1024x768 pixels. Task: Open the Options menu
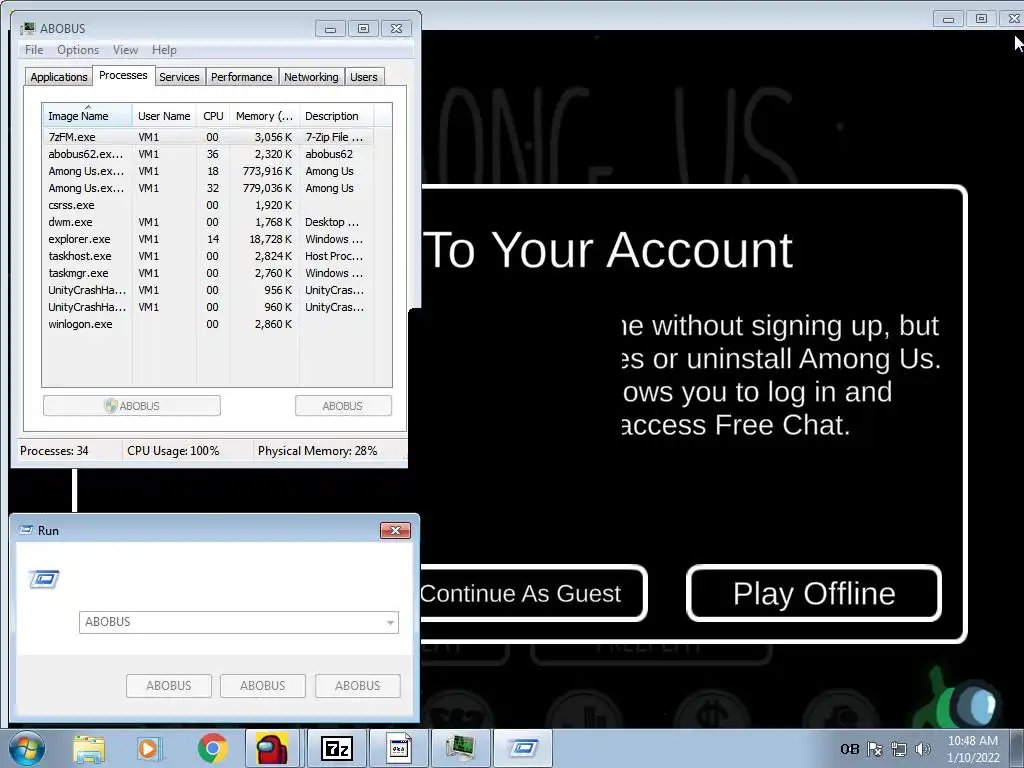pos(78,50)
